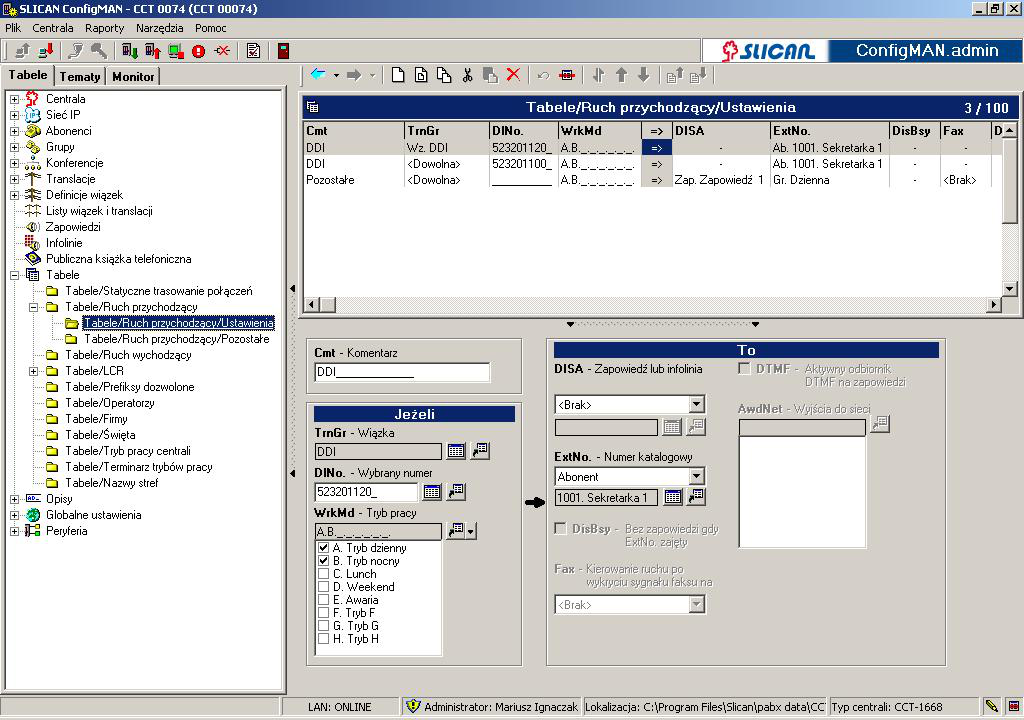Image resolution: width=1024 pixels, height=720 pixels.
Task: Open the Raporty menu
Action: 104,28
